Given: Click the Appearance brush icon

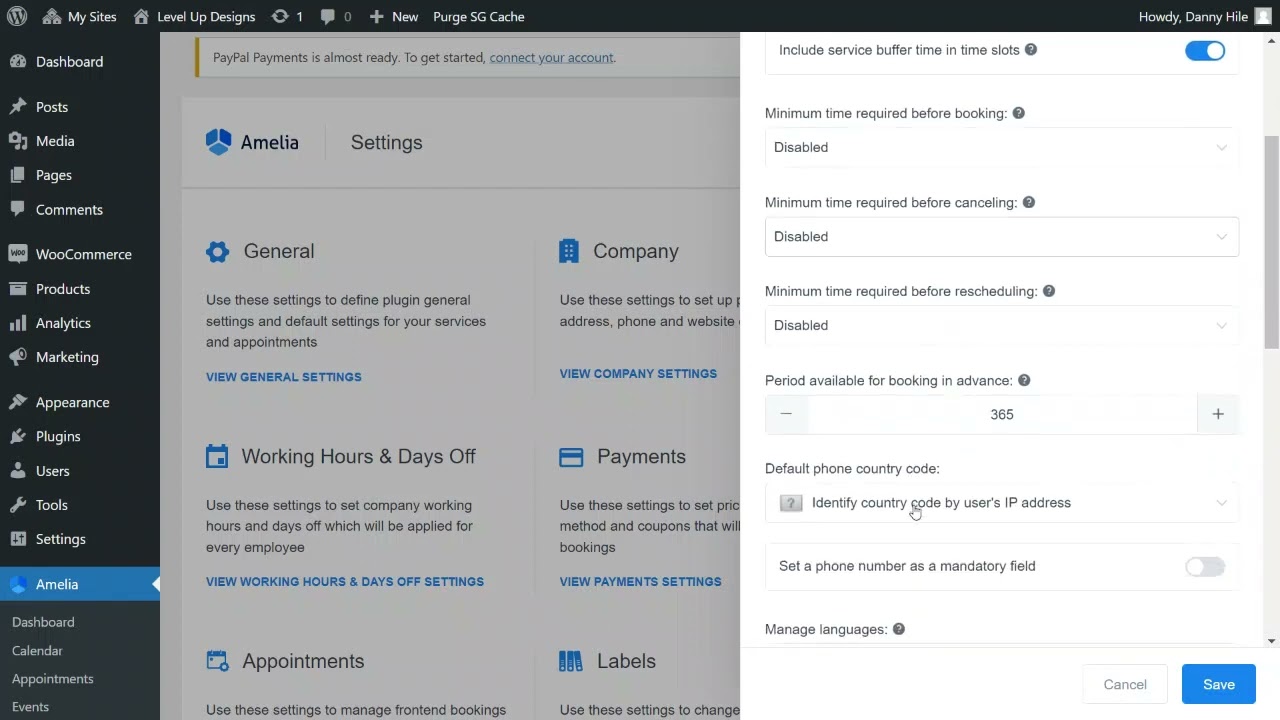Looking at the screenshot, I should pyautogui.click(x=18, y=402).
